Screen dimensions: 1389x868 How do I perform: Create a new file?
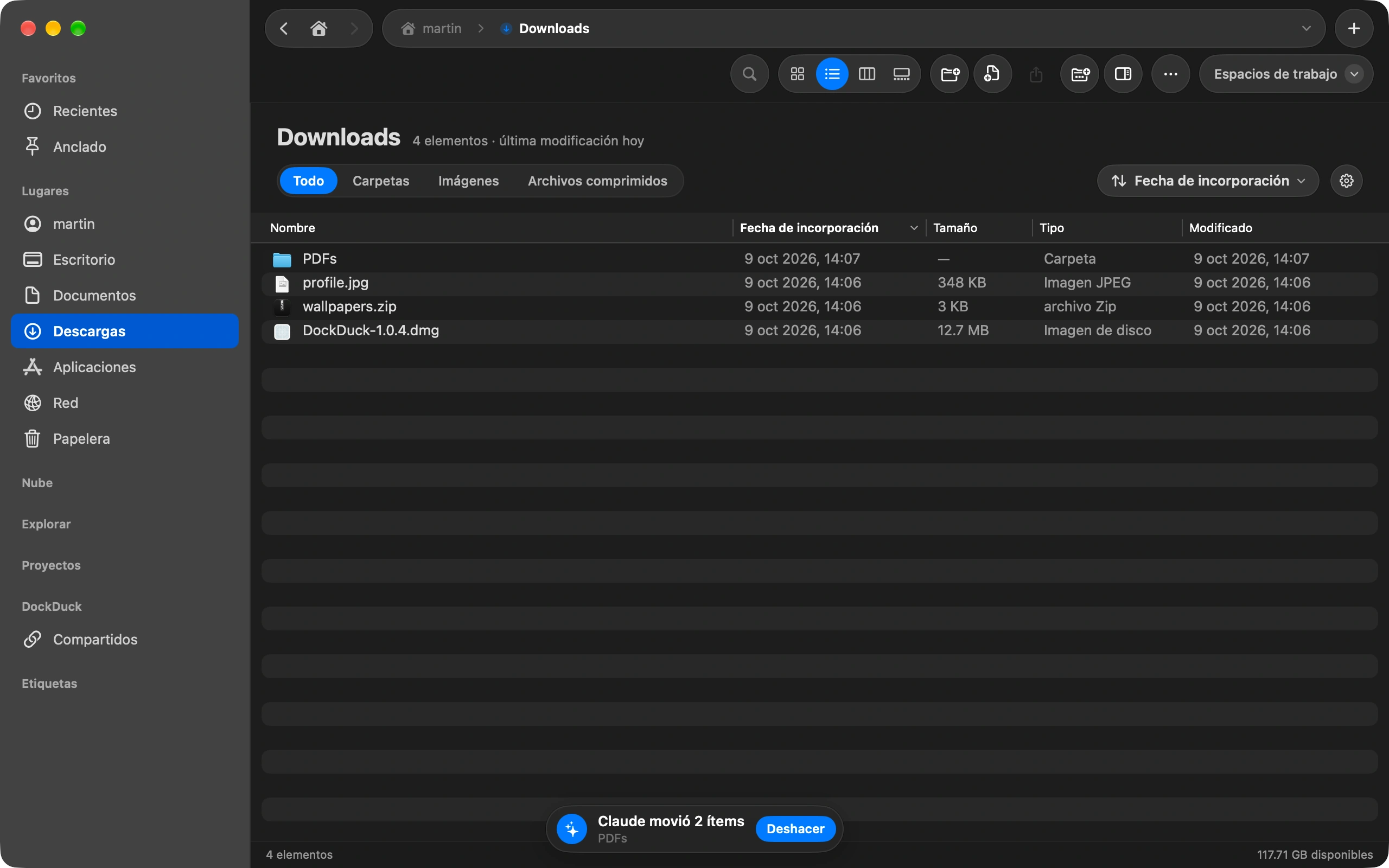coord(992,74)
